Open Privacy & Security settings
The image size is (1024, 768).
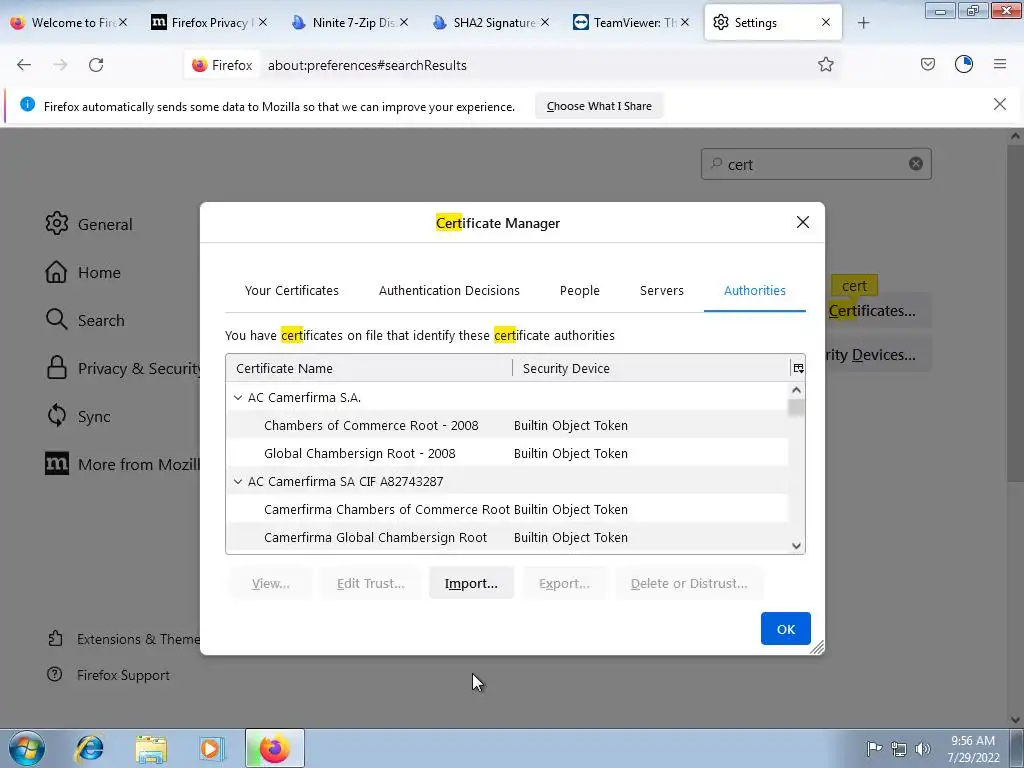122,368
